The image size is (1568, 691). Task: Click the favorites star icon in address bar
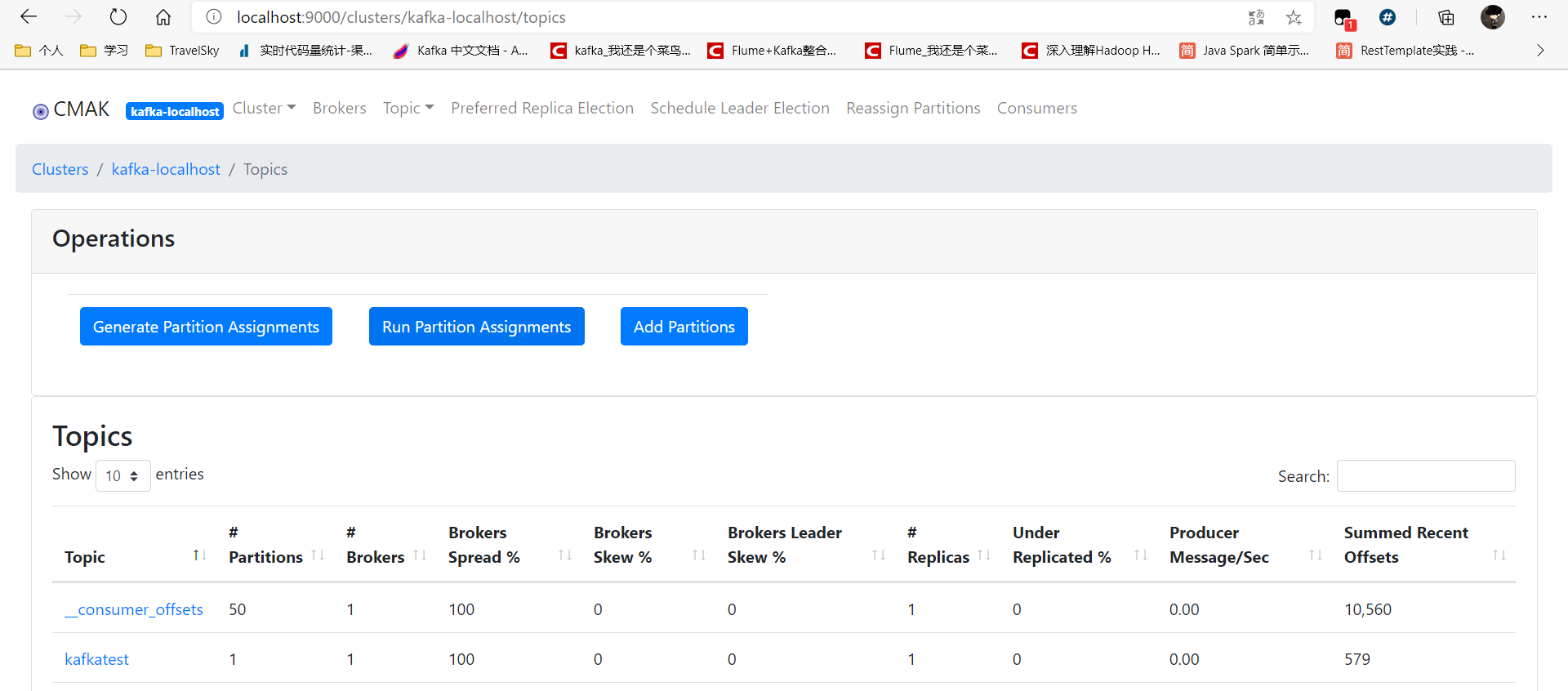(x=1294, y=17)
